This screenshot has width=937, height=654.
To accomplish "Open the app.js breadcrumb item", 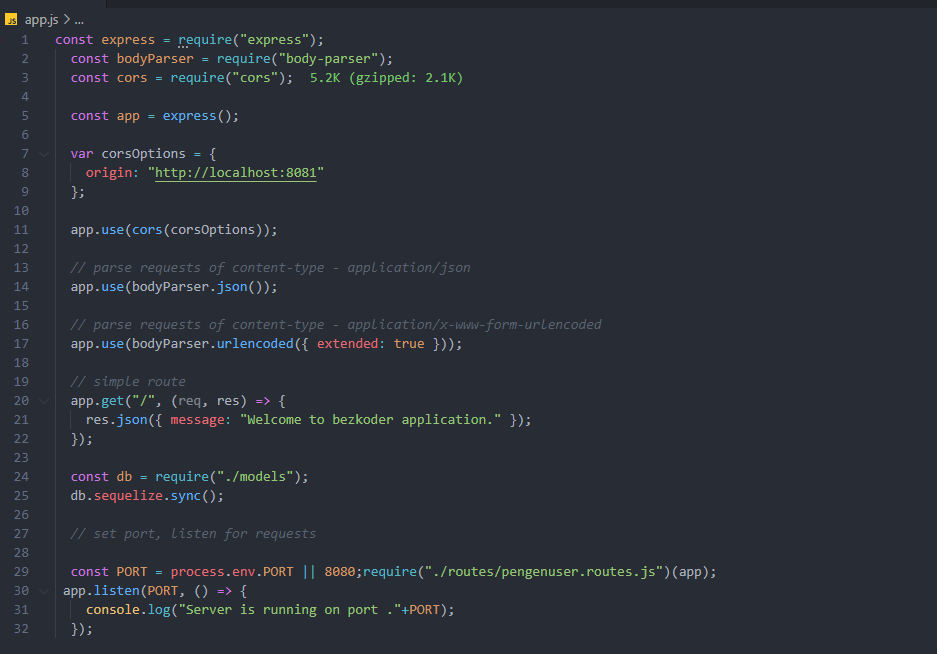I will pos(41,20).
